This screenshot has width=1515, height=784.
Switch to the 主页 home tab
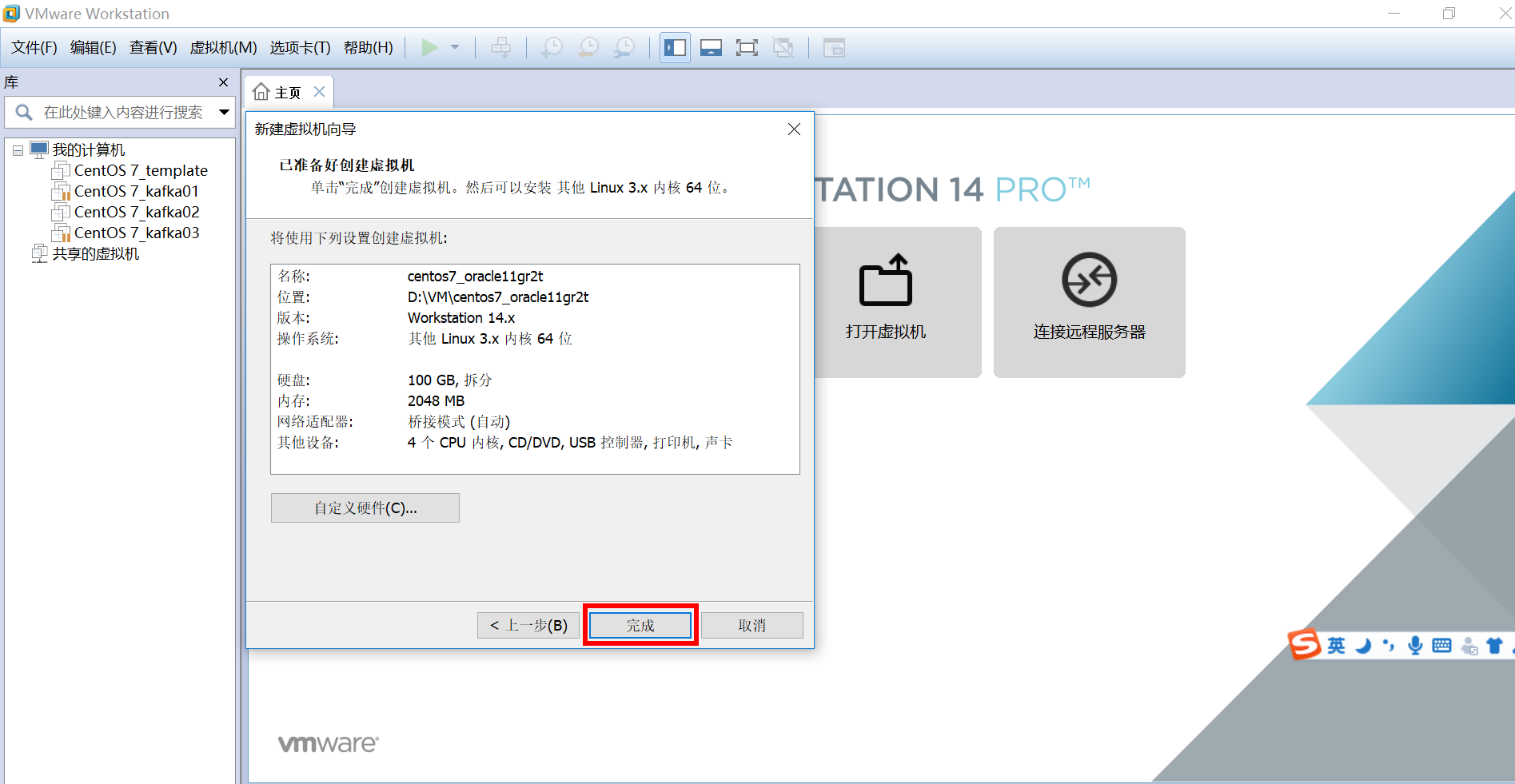point(287,93)
